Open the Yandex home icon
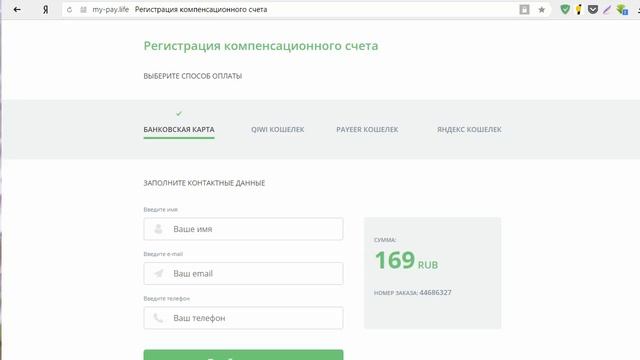640x360 pixels. click(45, 9)
